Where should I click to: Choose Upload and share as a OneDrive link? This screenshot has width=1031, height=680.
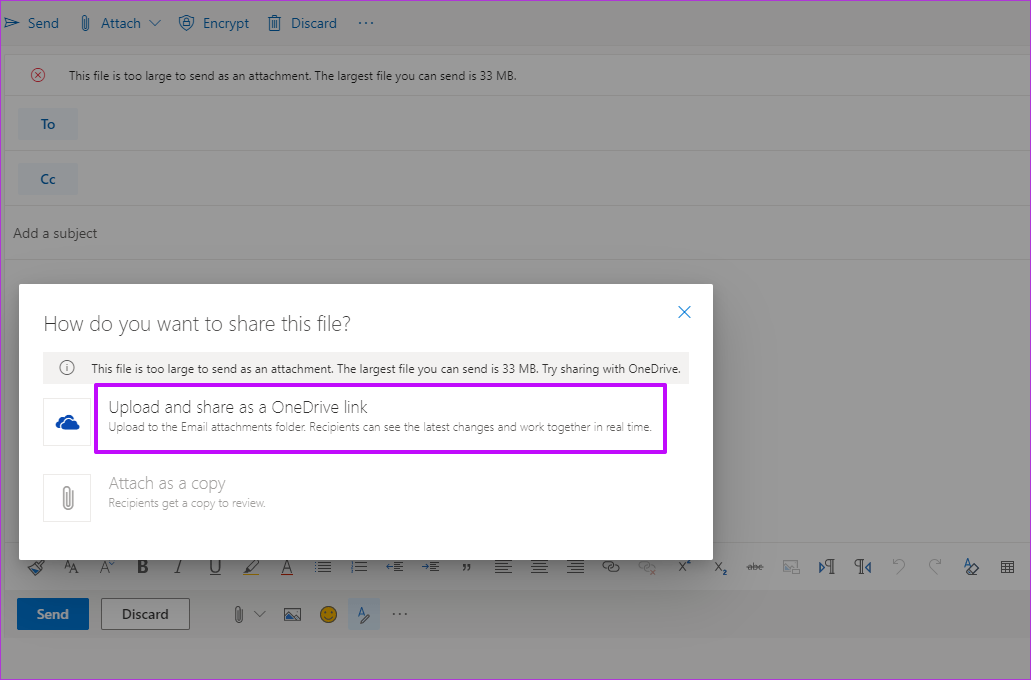click(x=380, y=418)
